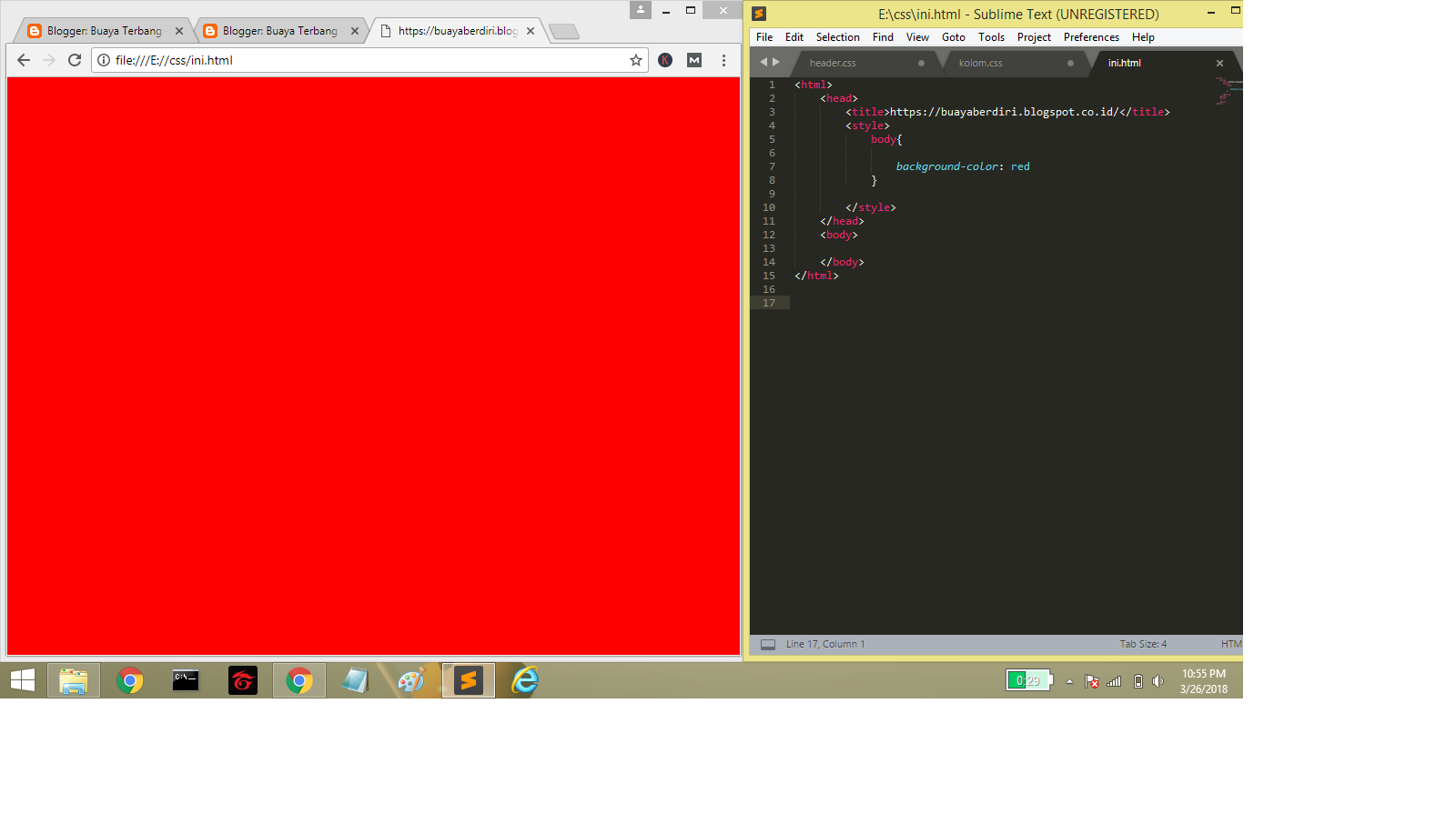Click the M extension icon in Chrome
The image size is (1456, 814).
click(x=694, y=60)
